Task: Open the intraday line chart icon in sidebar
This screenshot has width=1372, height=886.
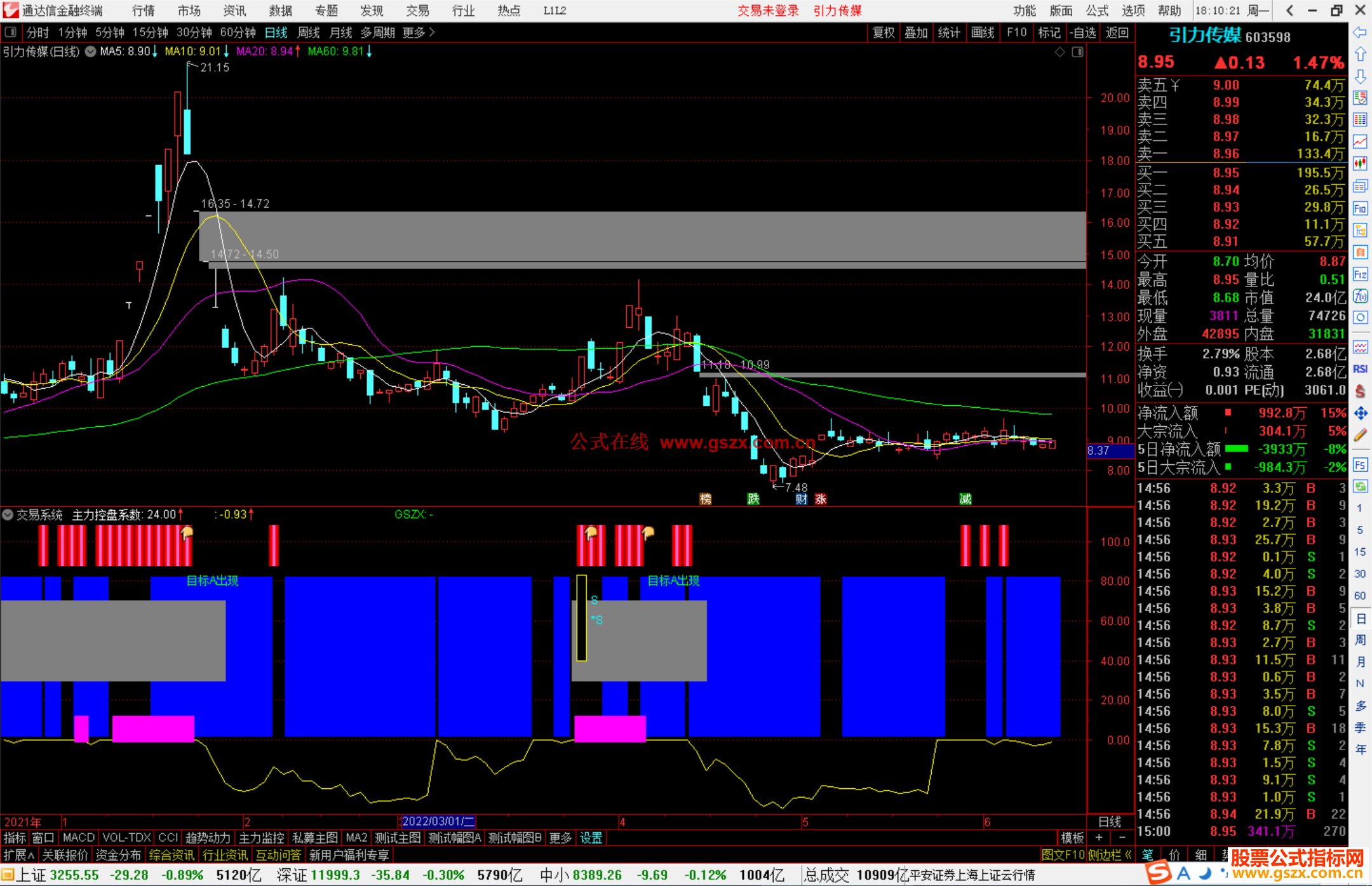Action: [x=1360, y=142]
